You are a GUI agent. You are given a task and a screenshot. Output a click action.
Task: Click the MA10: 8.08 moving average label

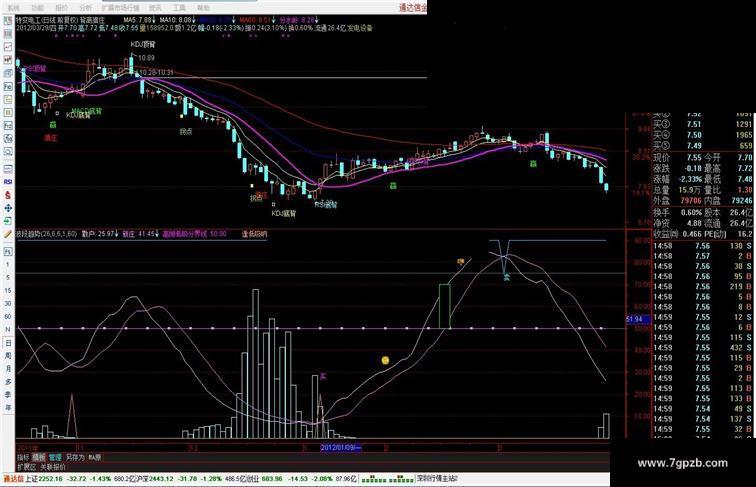click(x=177, y=20)
